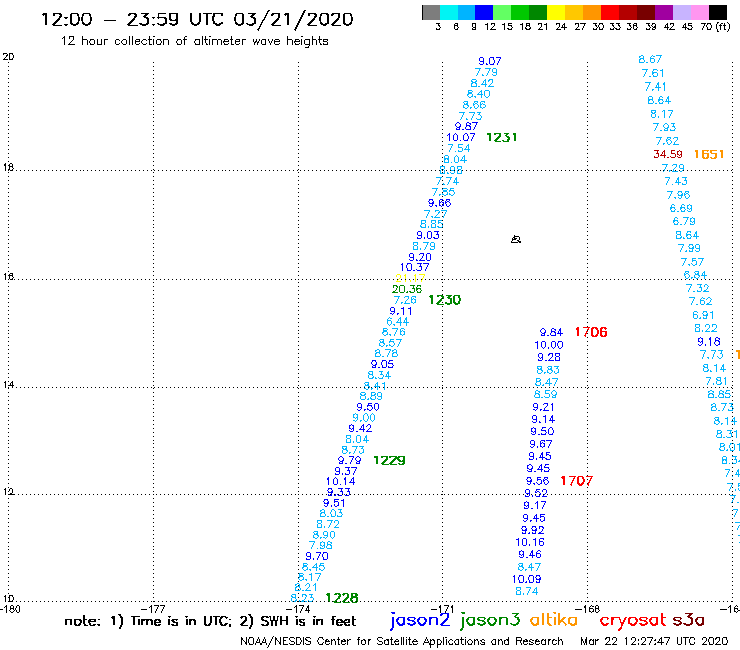Click the '70 (ft)' legend label
The image size is (740, 650).
point(715,27)
